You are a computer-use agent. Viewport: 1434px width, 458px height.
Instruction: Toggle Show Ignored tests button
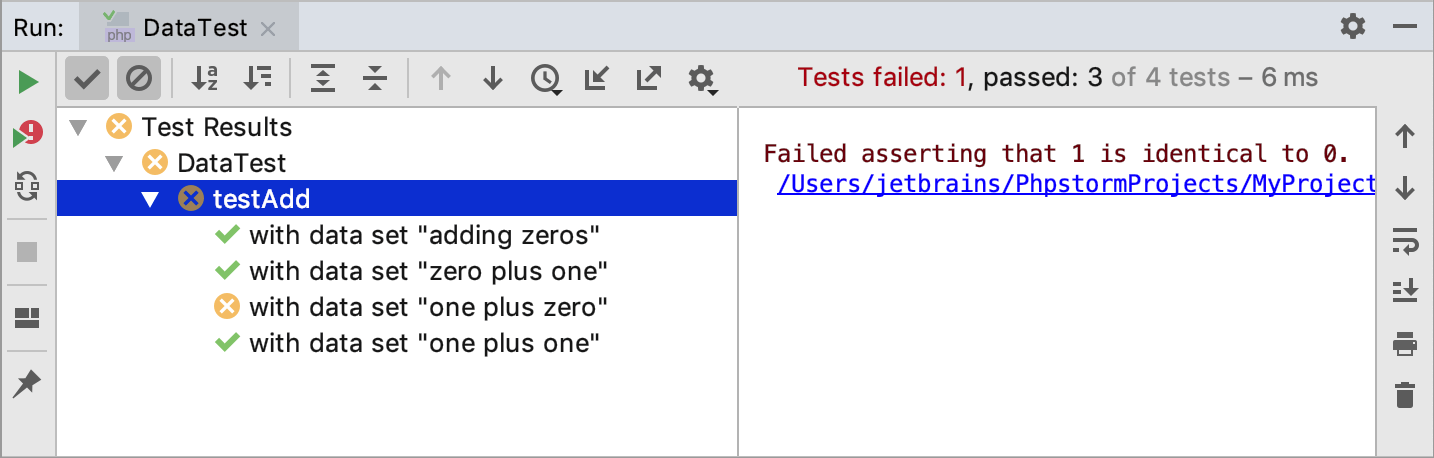click(138, 78)
